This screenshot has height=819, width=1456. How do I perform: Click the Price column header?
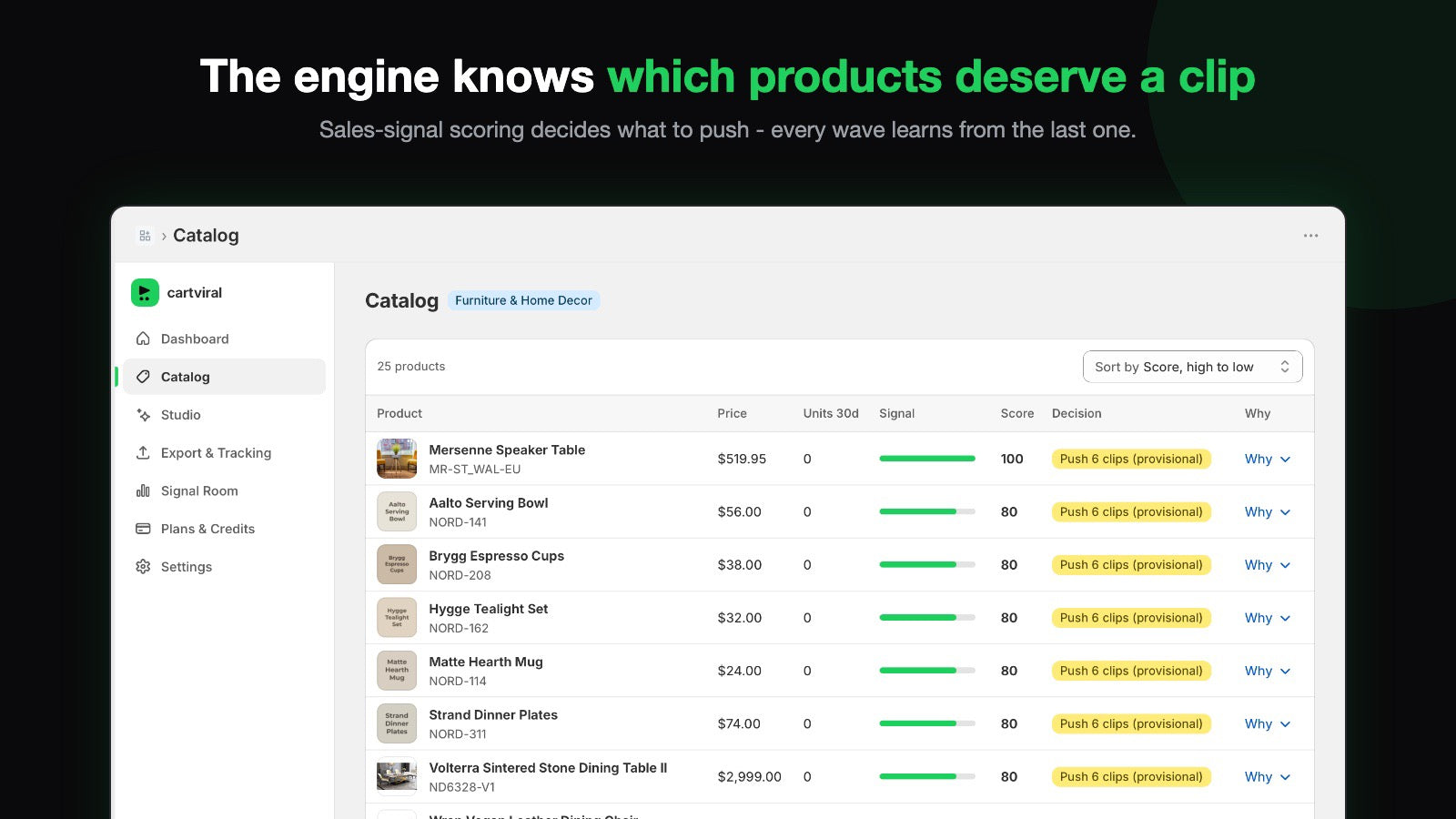click(732, 413)
